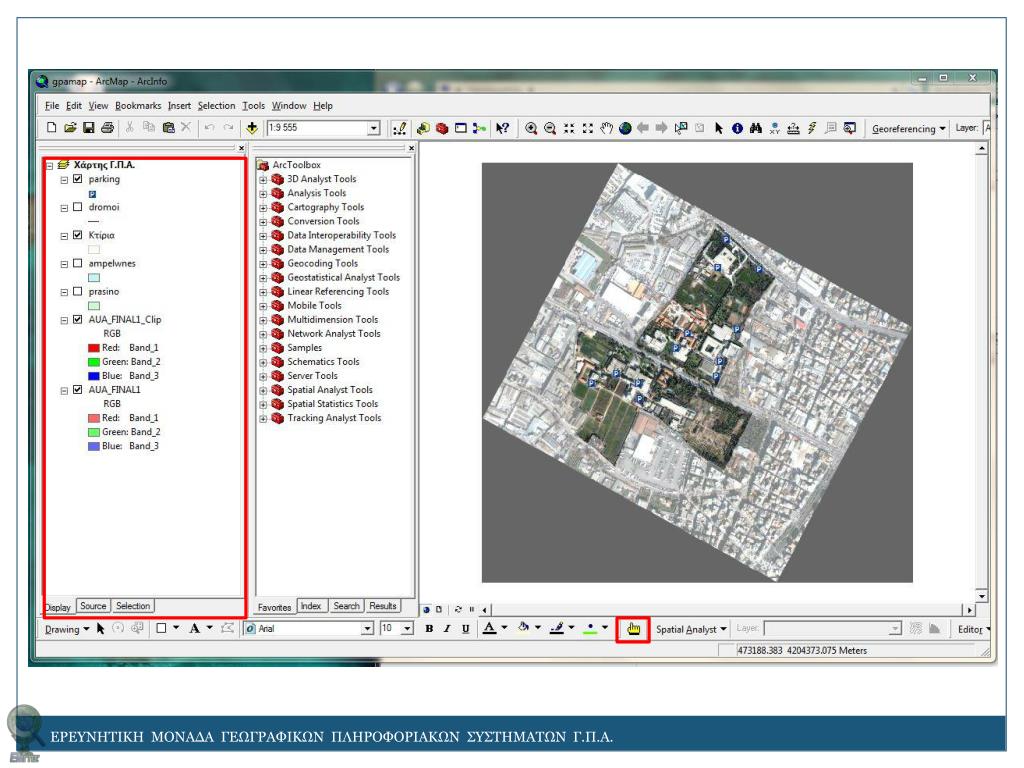Click the map view's vertical scroll down arrow
The image size is (1024, 768).
(981, 596)
